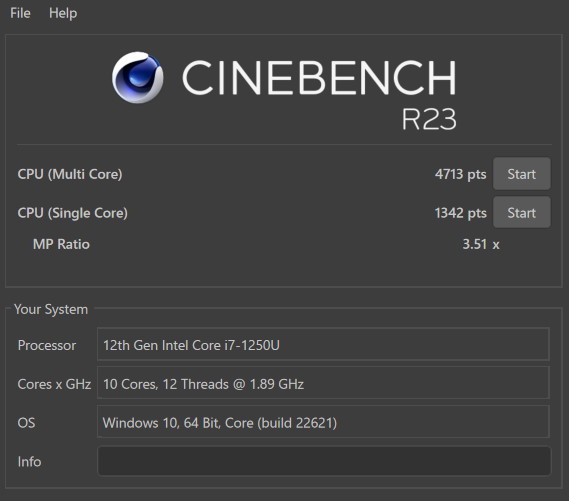Click the OS field showing Windows 10
This screenshot has width=569, height=501.
point(323,422)
